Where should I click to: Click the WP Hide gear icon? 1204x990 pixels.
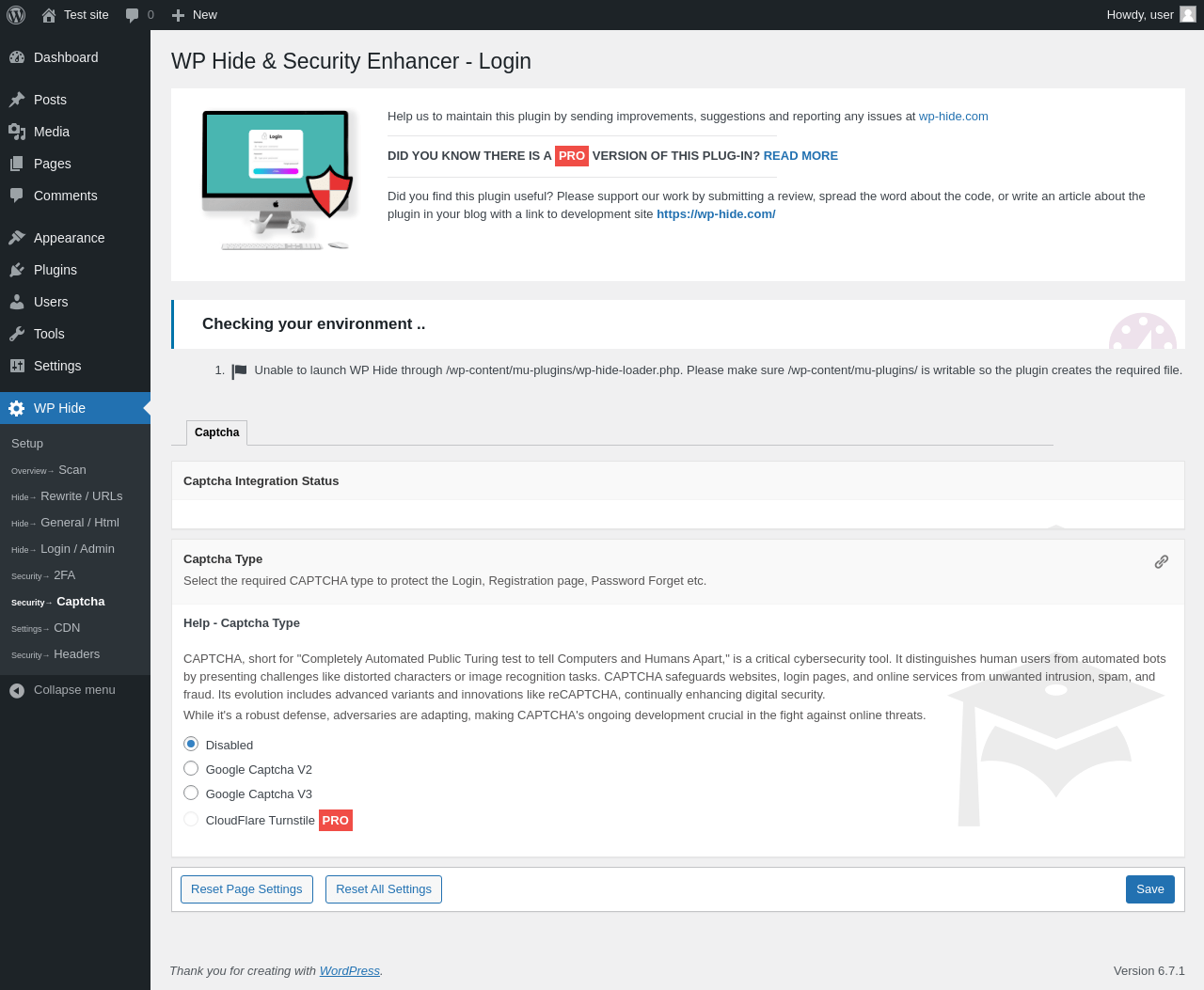click(17, 408)
